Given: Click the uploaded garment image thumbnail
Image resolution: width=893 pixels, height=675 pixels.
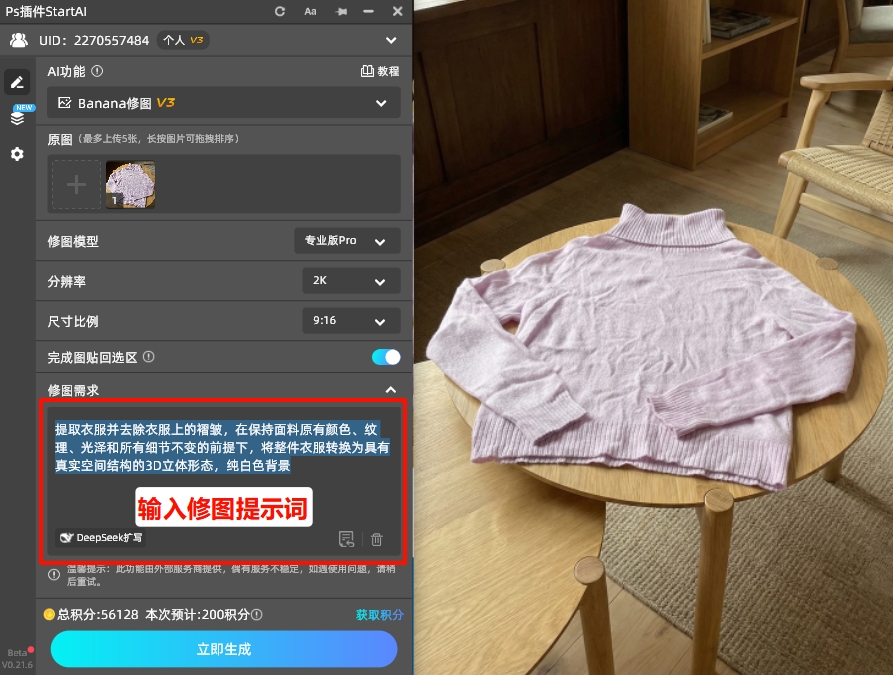Looking at the screenshot, I should click(130, 184).
